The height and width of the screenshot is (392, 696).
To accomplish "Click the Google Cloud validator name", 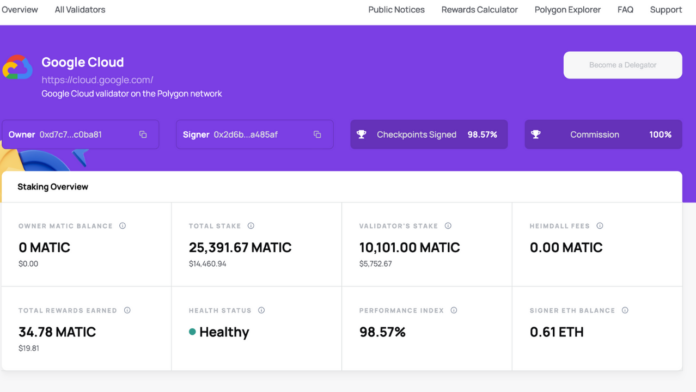I will [83, 62].
